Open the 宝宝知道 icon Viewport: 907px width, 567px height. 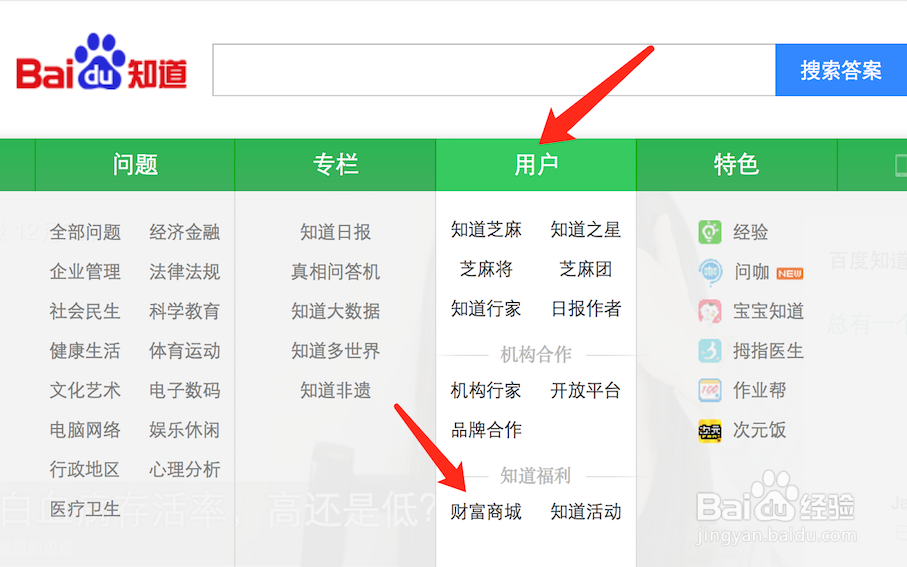[710, 311]
